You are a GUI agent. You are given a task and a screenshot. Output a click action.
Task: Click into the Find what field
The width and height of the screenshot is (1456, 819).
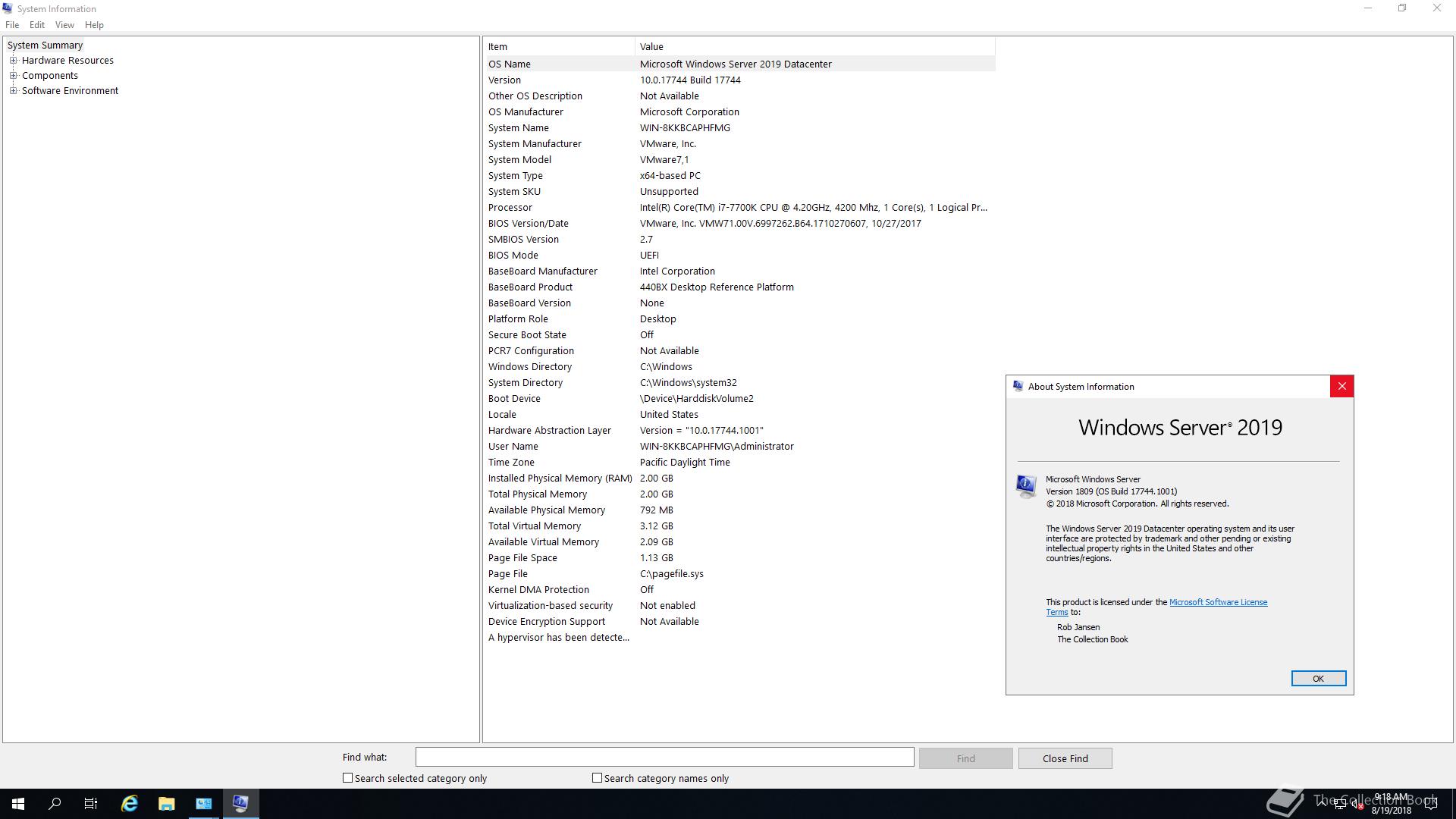[x=664, y=757]
